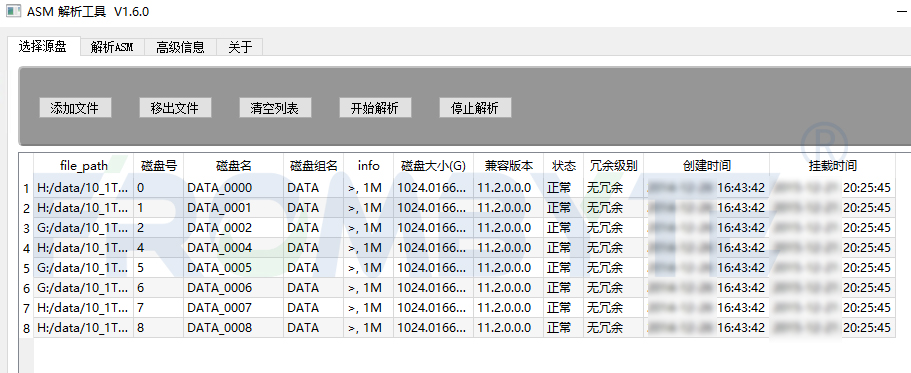Select row header number 2

[x=26, y=208]
